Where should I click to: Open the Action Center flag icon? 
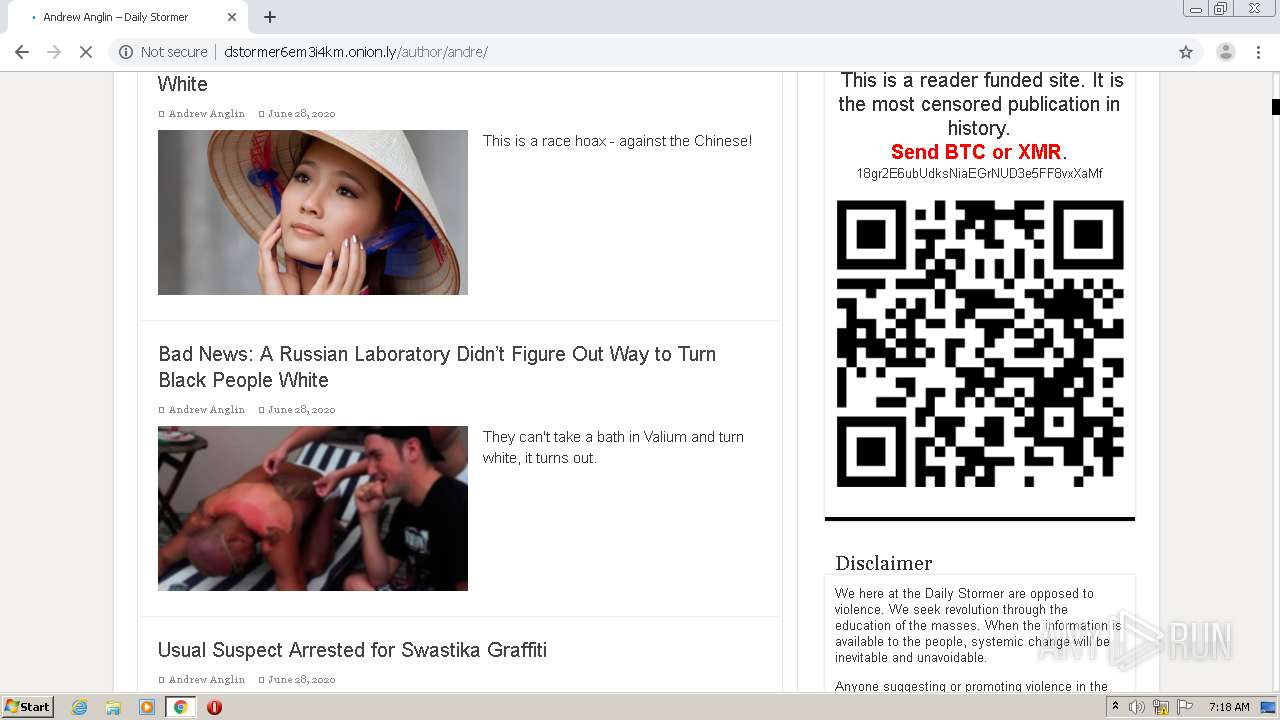click(1185, 707)
